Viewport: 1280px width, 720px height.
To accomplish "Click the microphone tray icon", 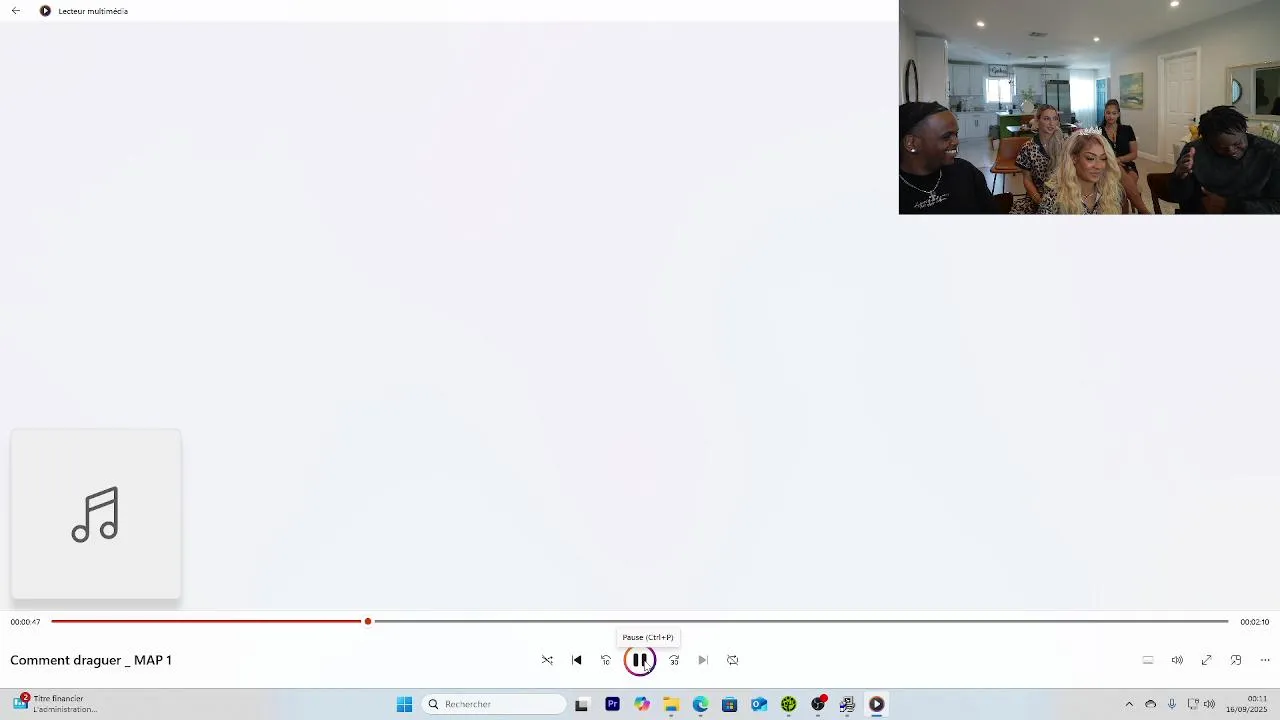I will pyautogui.click(x=1172, y=704).
